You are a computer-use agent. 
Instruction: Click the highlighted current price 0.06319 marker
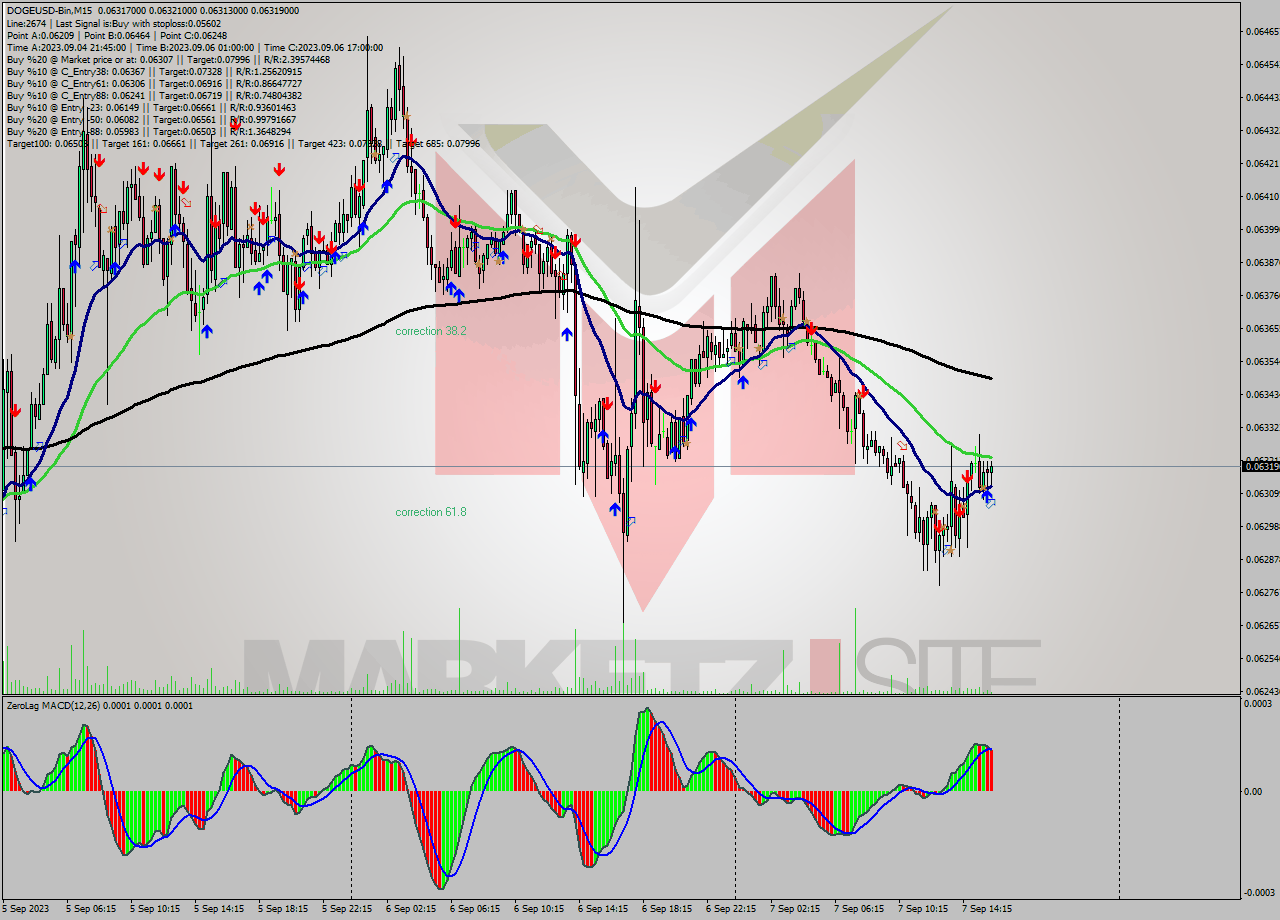[1260, 466]
